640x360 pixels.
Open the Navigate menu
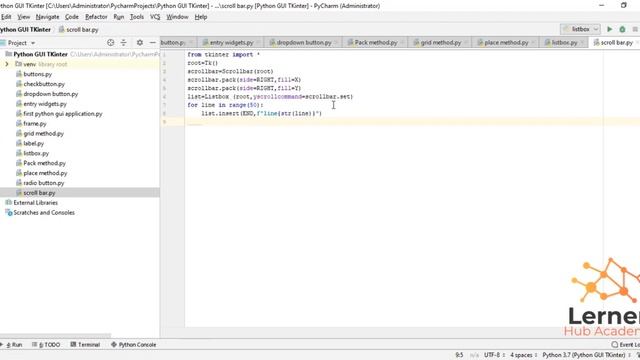[x=47, y=17]
